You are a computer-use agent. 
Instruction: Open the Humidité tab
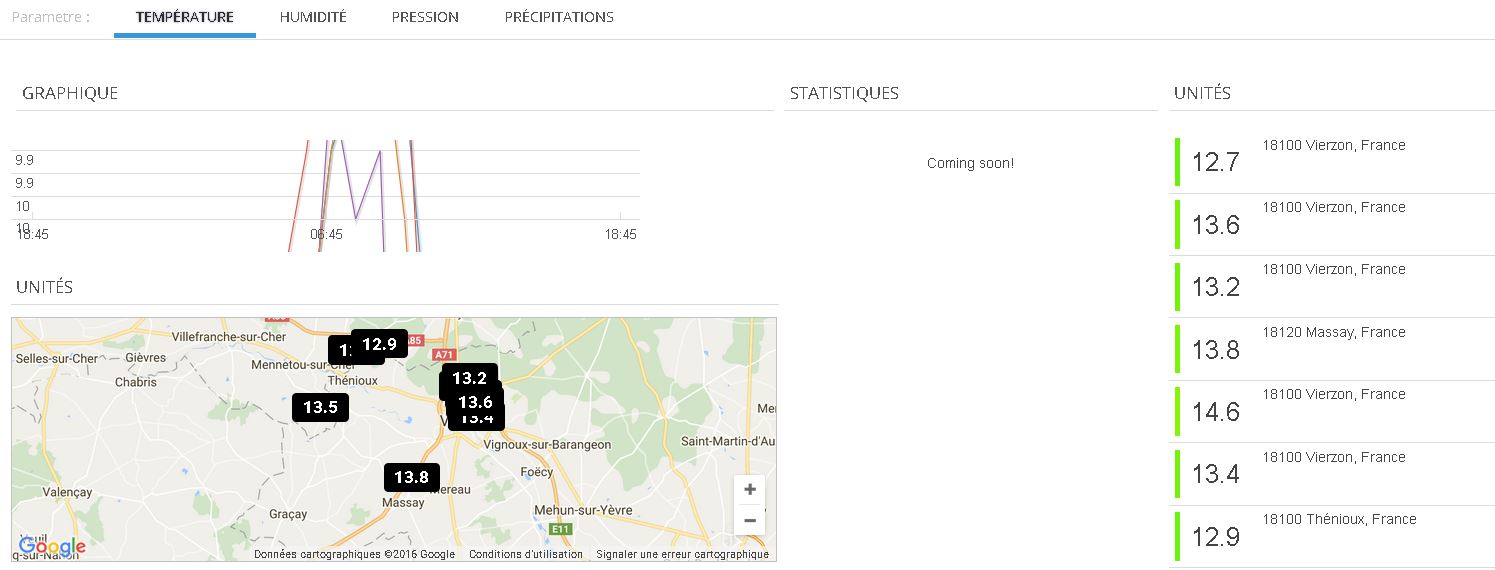[313, 17]
